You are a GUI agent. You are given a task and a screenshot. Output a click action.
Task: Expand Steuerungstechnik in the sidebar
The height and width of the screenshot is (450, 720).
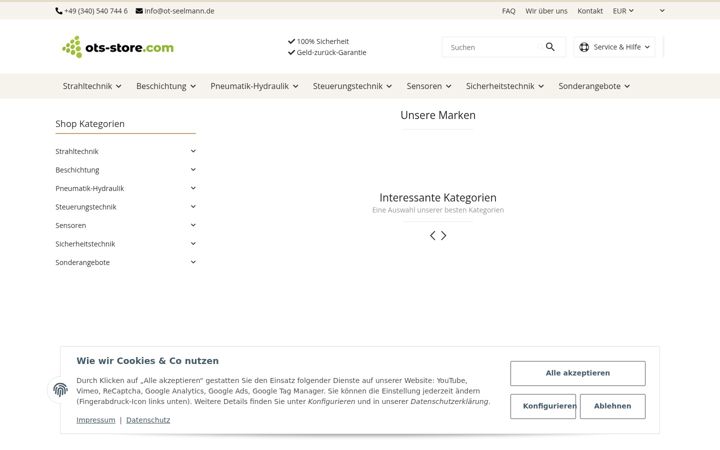click(x=193, y=207)
